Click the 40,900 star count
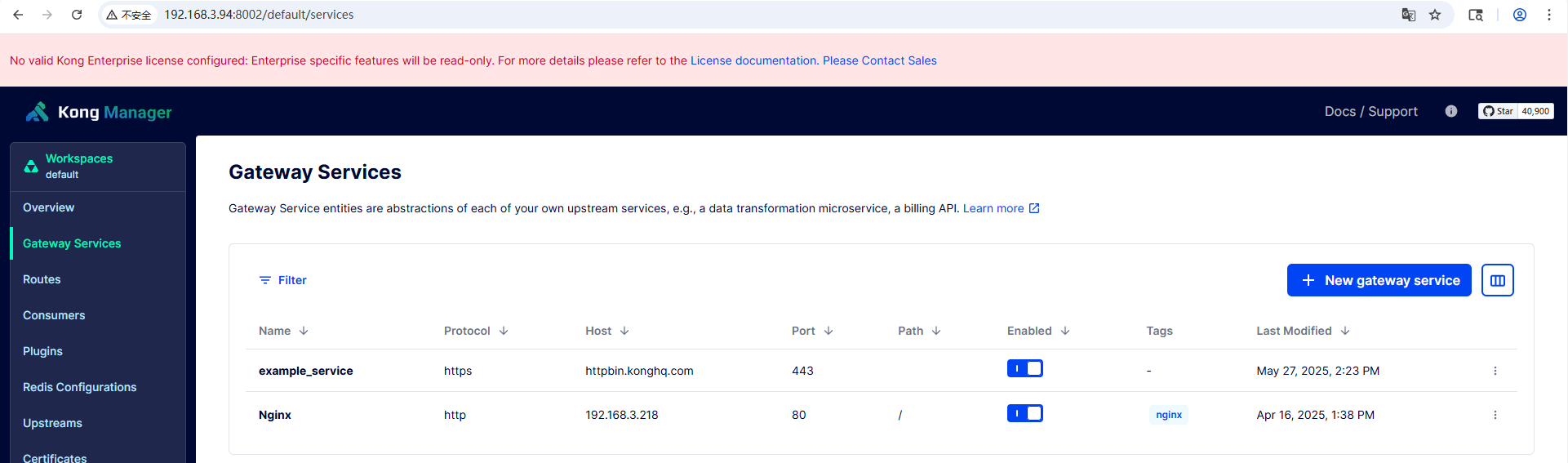Image resolution: width=1568 pixels, height=463 pixels. [1535, 111]
